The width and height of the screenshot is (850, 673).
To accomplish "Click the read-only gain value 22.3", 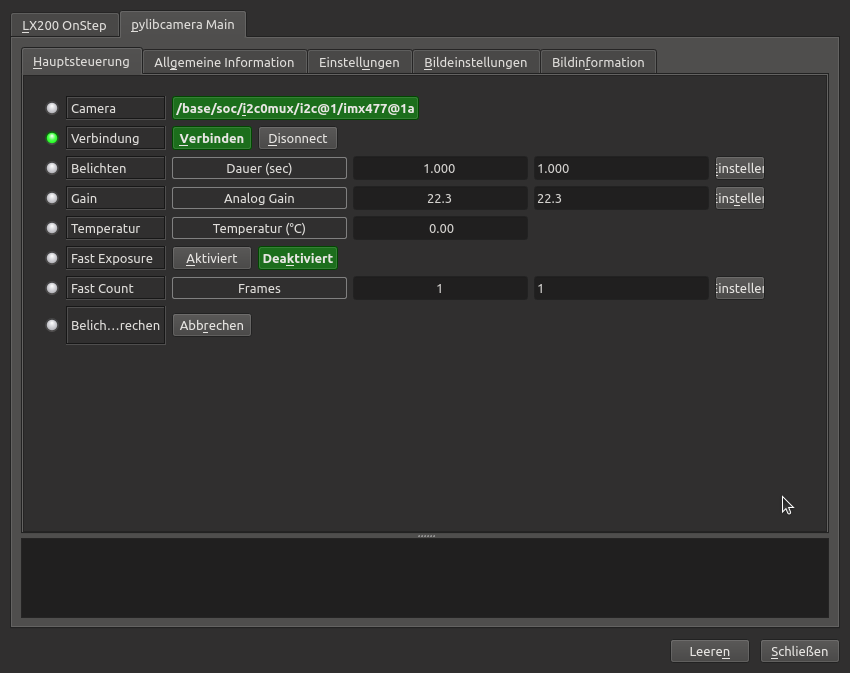I will tap(440, 198).
